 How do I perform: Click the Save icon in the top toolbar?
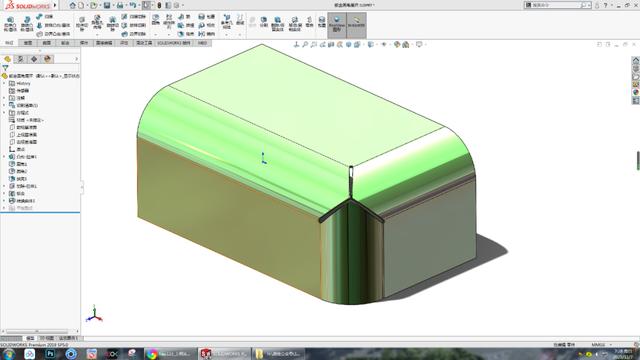click(107, 5)
